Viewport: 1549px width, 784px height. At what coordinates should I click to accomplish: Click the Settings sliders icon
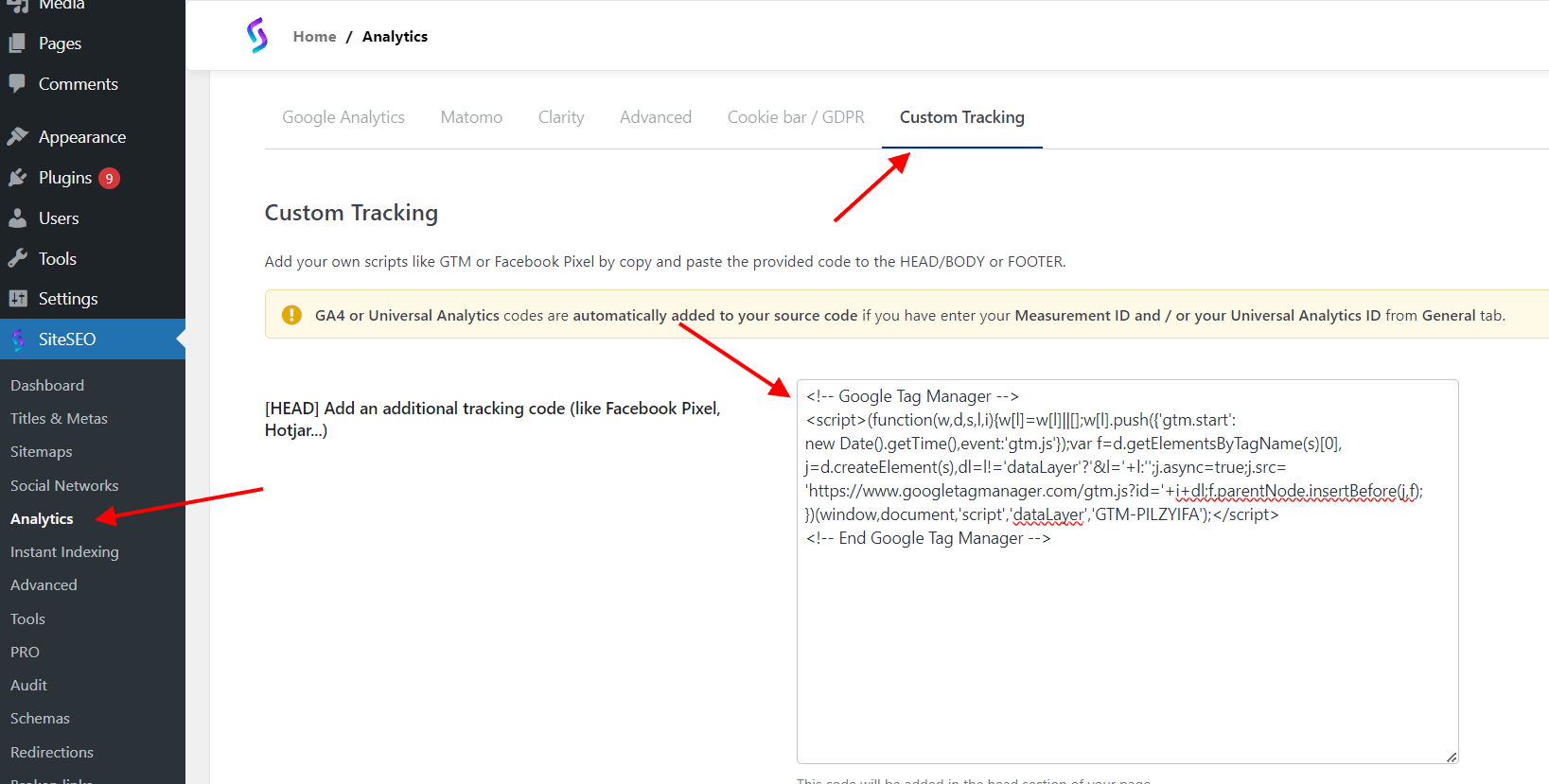coord(17,298)
